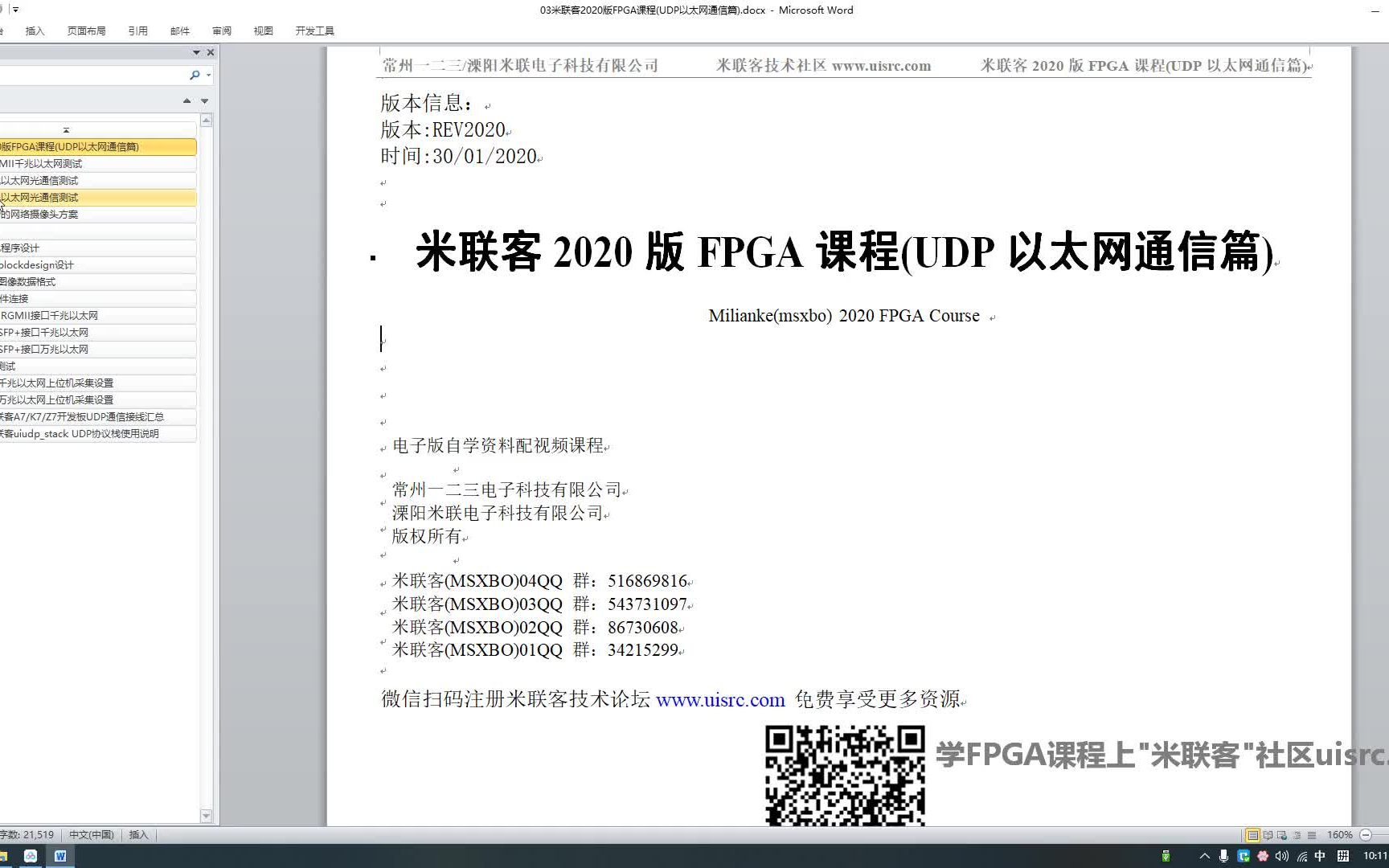Switch to the 邮件 ribbon tab
Screen dimensions: 1389x868
(x=179, y=31)
